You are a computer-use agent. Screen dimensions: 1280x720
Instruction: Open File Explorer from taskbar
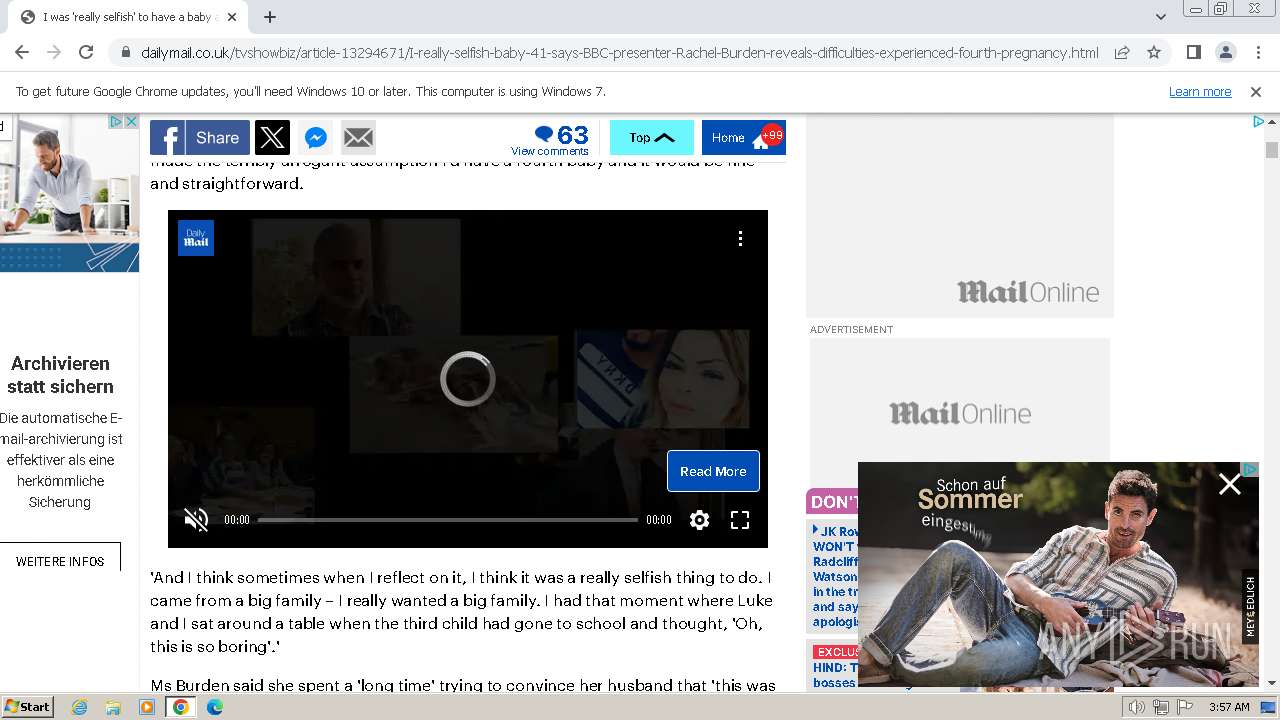113,707
